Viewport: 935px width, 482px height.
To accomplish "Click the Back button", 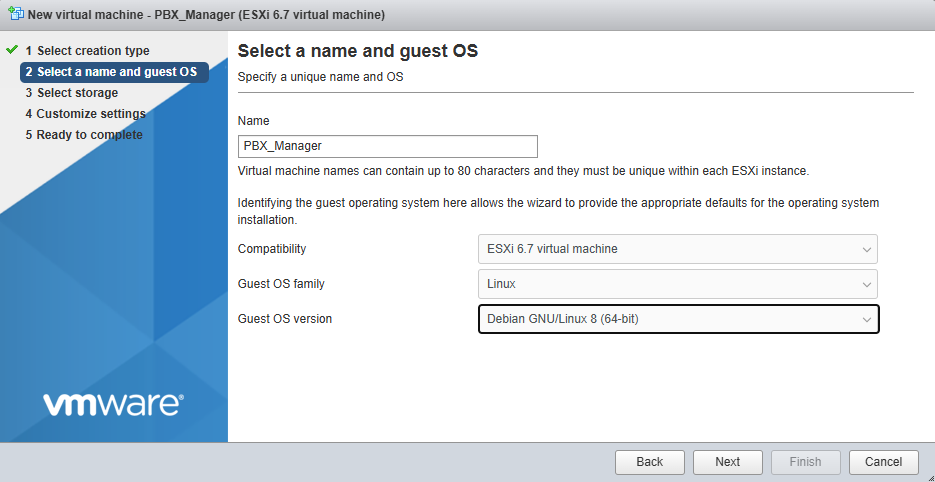I will [649, 462].
